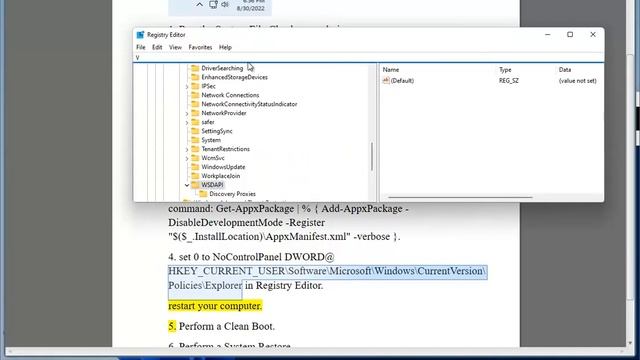Select the Discovery Proxies key label
Screen dimensions: 640x360
click(233, 194)
